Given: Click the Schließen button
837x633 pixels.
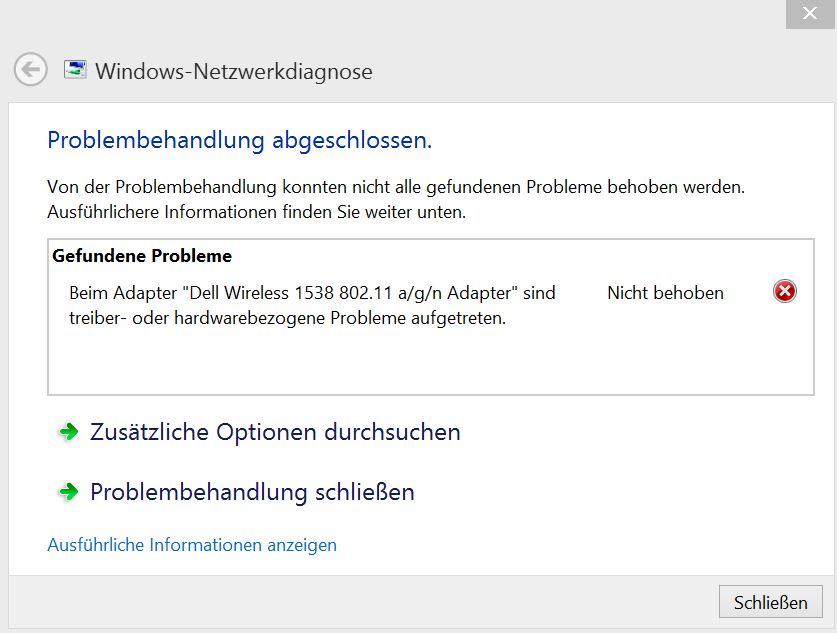Looking at the screenshot, I should (770, 602).
